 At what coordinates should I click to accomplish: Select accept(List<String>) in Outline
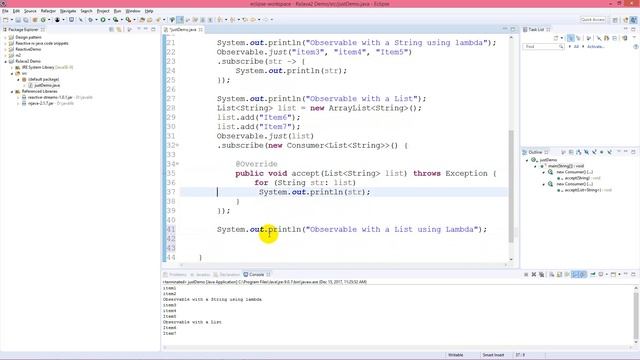582,190
